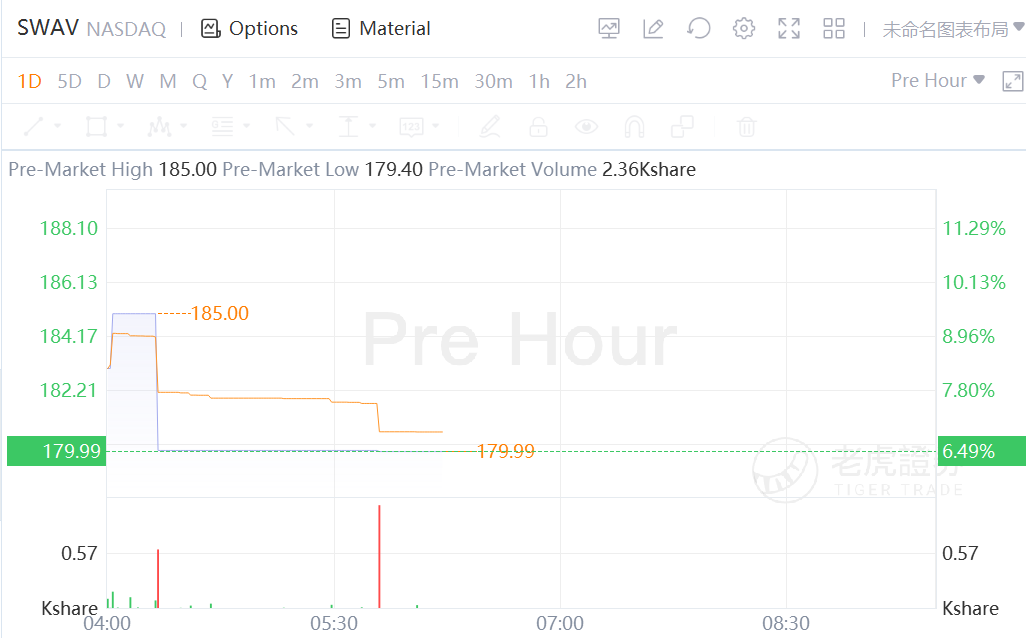Open the chart settings gear
Screen dimensions: 1026x638
743,28
